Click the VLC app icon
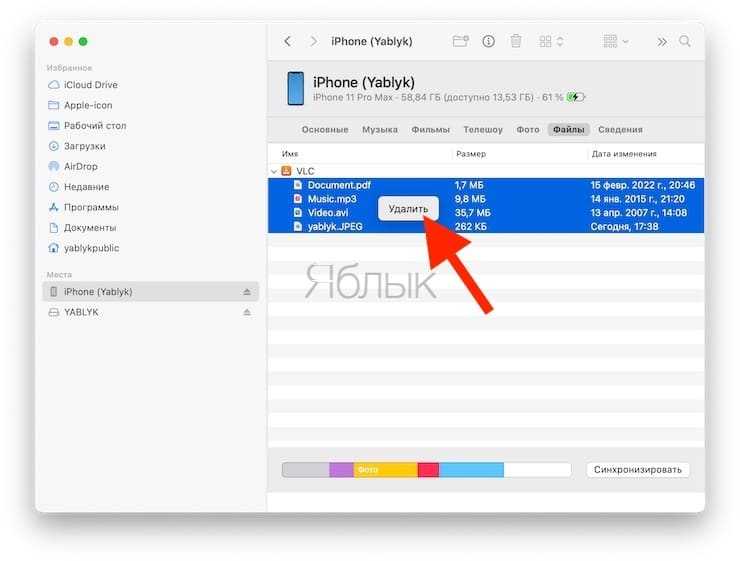Image resolution: width=740 pixels, height=561 pixels. tap(286, 171)
